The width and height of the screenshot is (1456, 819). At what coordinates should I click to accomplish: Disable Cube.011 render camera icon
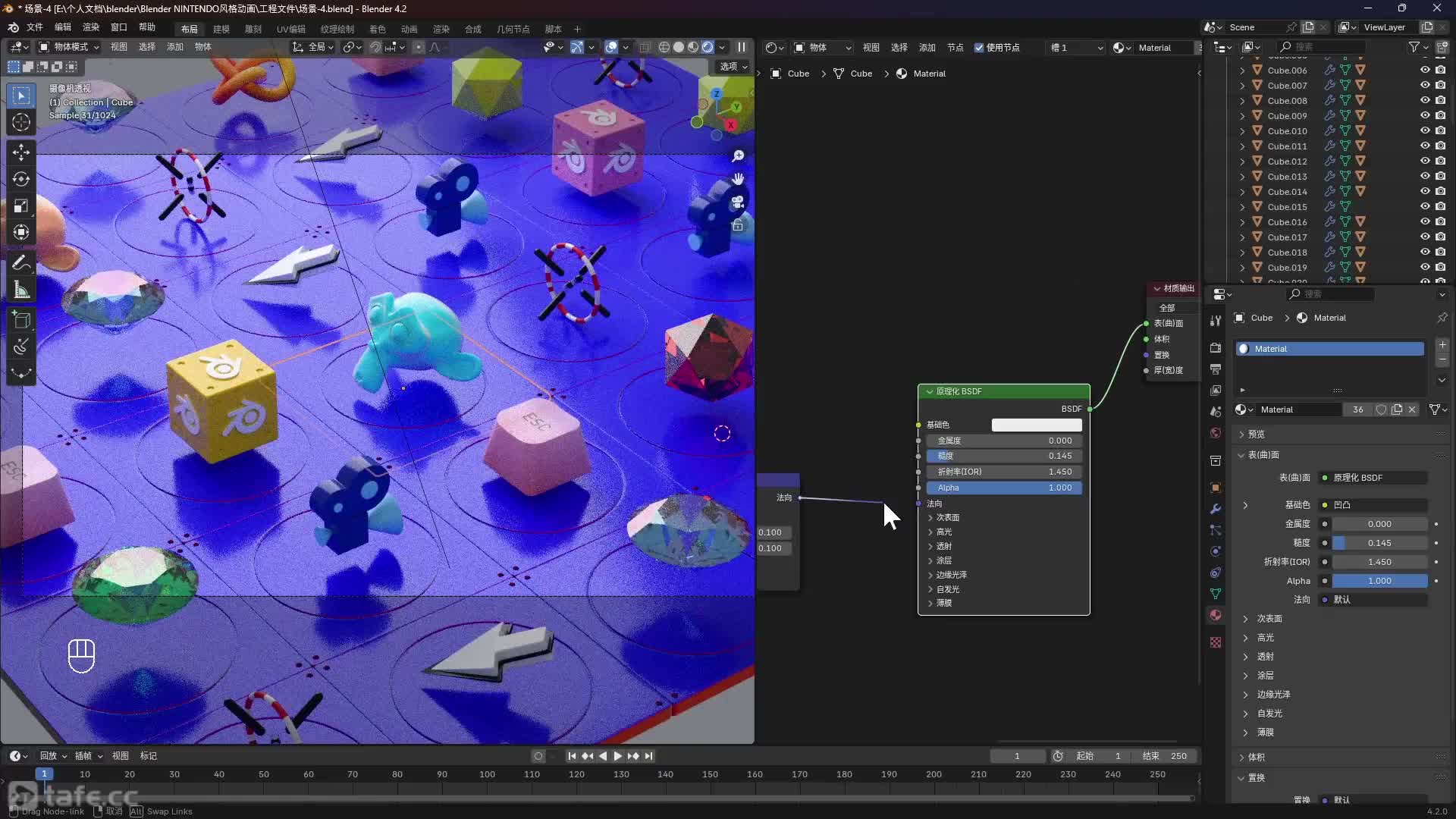coord(1440,146)
